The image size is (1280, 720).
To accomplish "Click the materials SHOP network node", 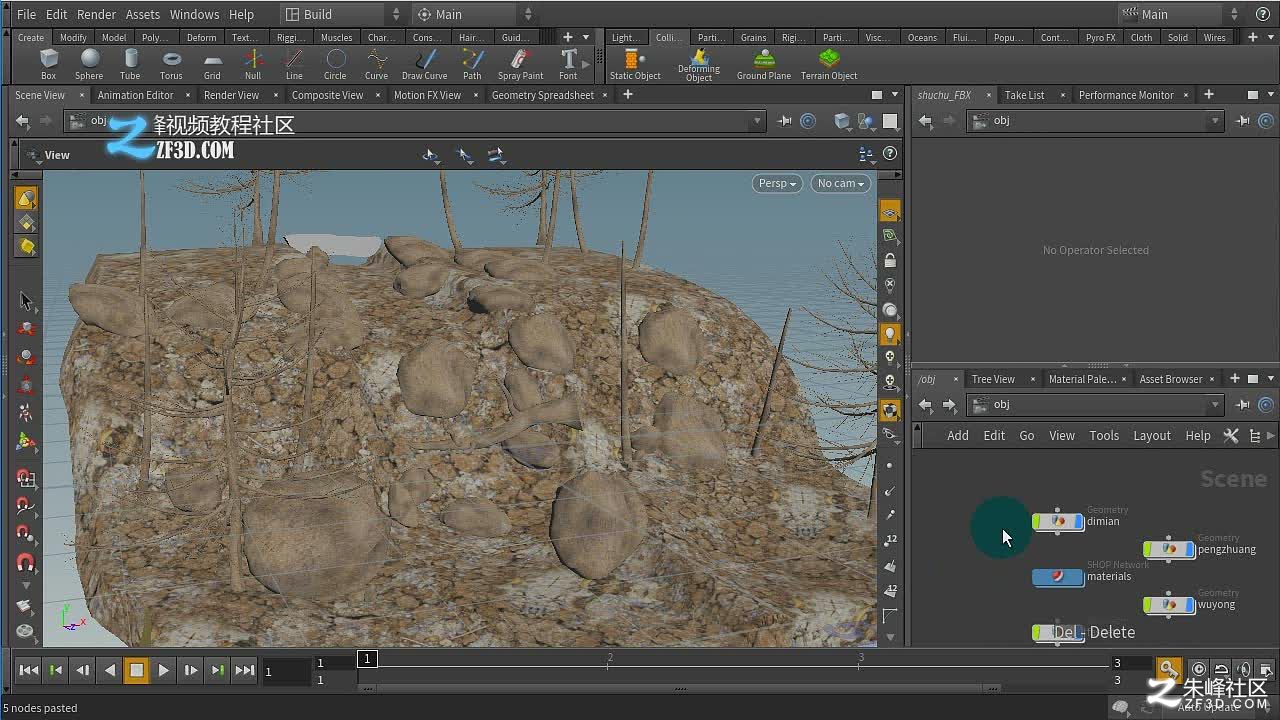I will (x=1059, y=576).
